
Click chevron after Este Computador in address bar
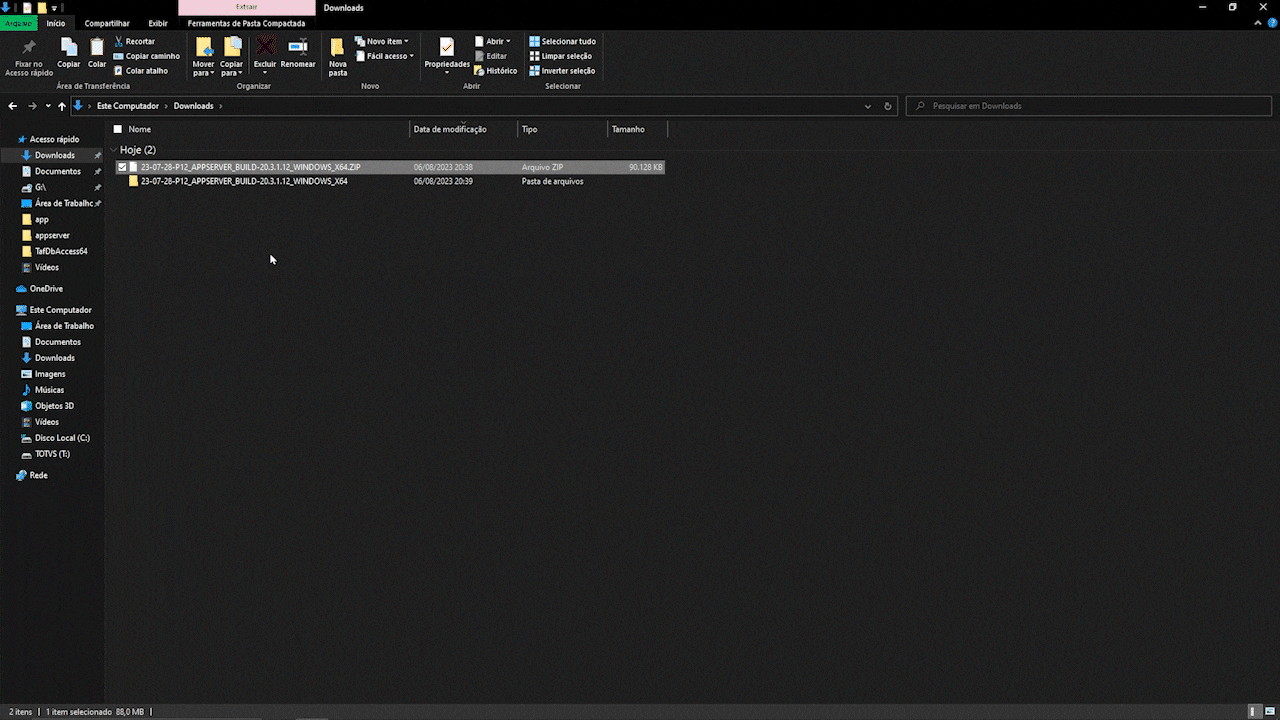(x=166, y=106)
